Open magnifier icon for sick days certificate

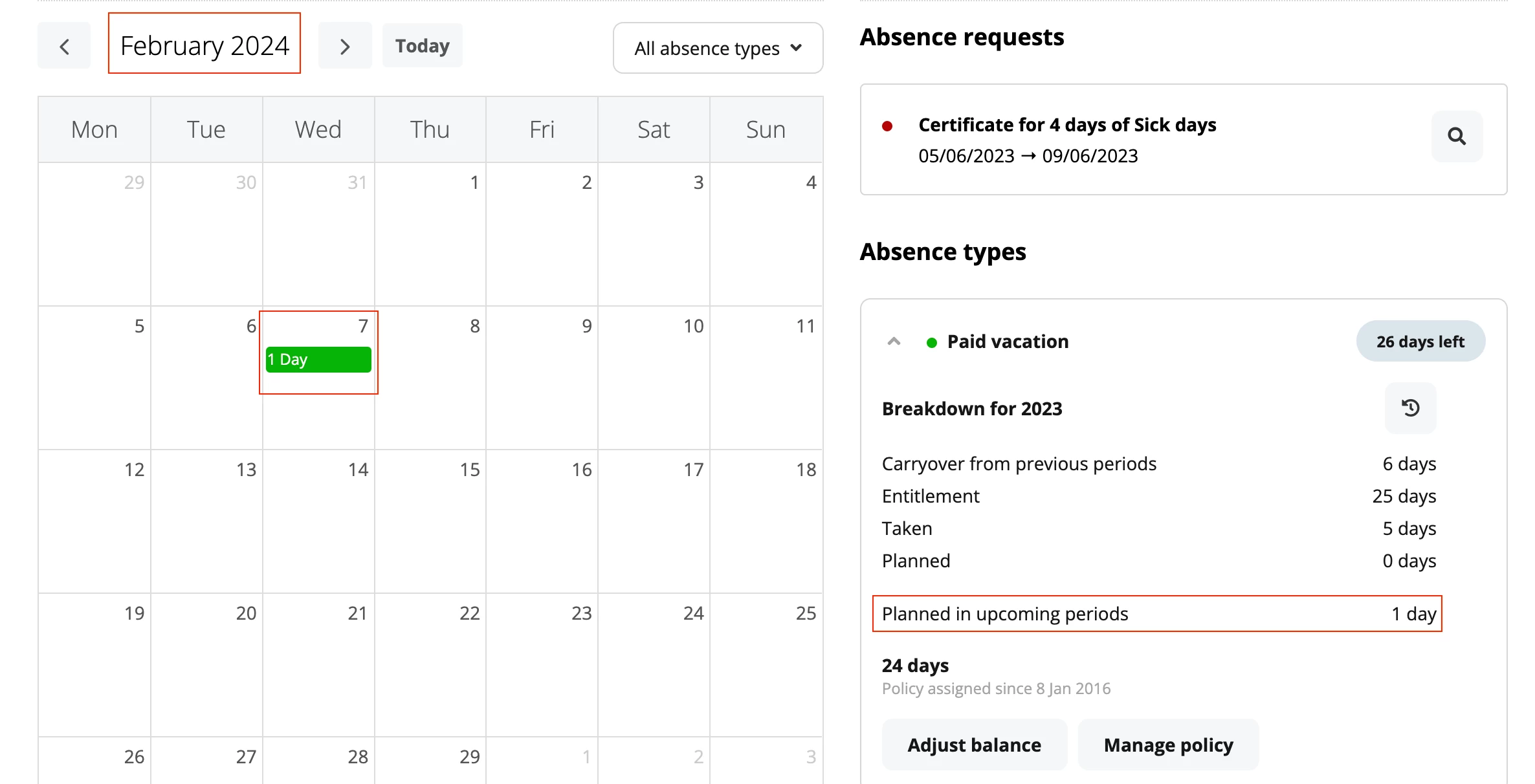point(1457,136)
